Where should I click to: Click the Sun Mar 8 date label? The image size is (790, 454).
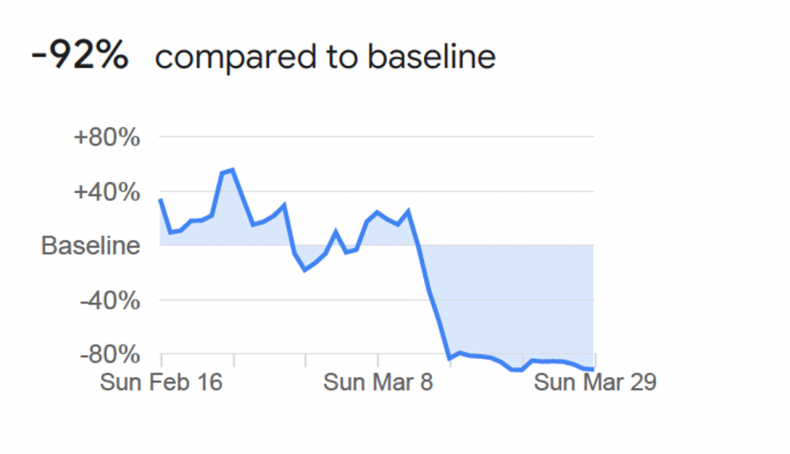tap(378, 382)
